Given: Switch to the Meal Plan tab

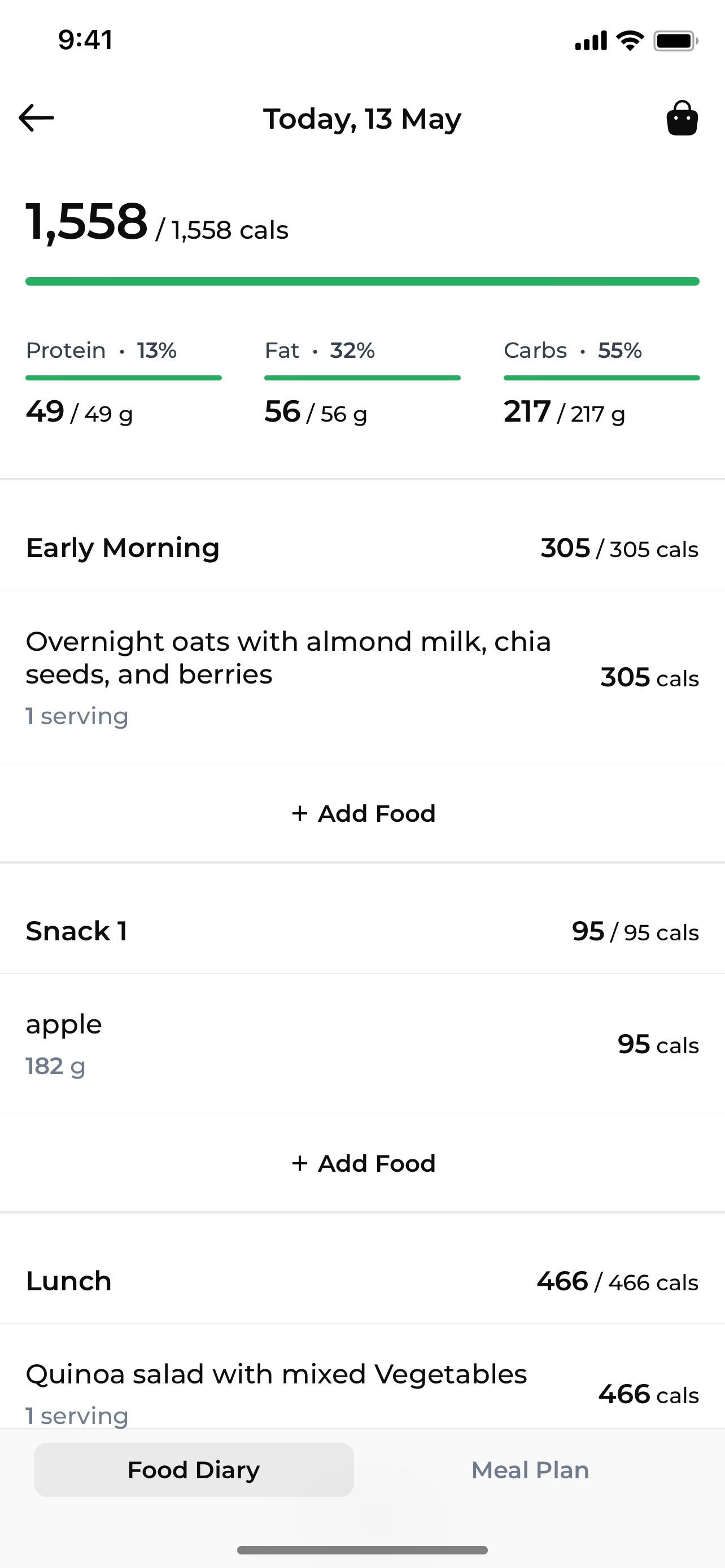Looking at the screenshot, I should tap(530, 1470).
